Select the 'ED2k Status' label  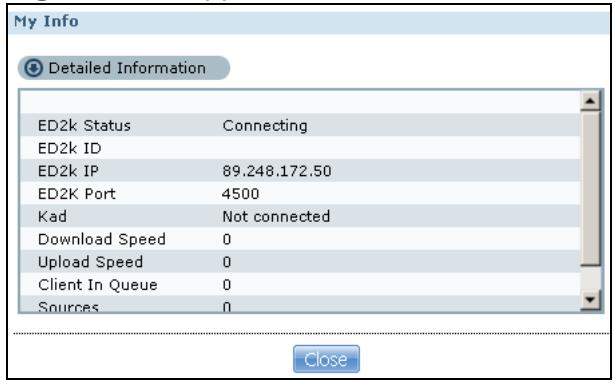coord(84,126)
